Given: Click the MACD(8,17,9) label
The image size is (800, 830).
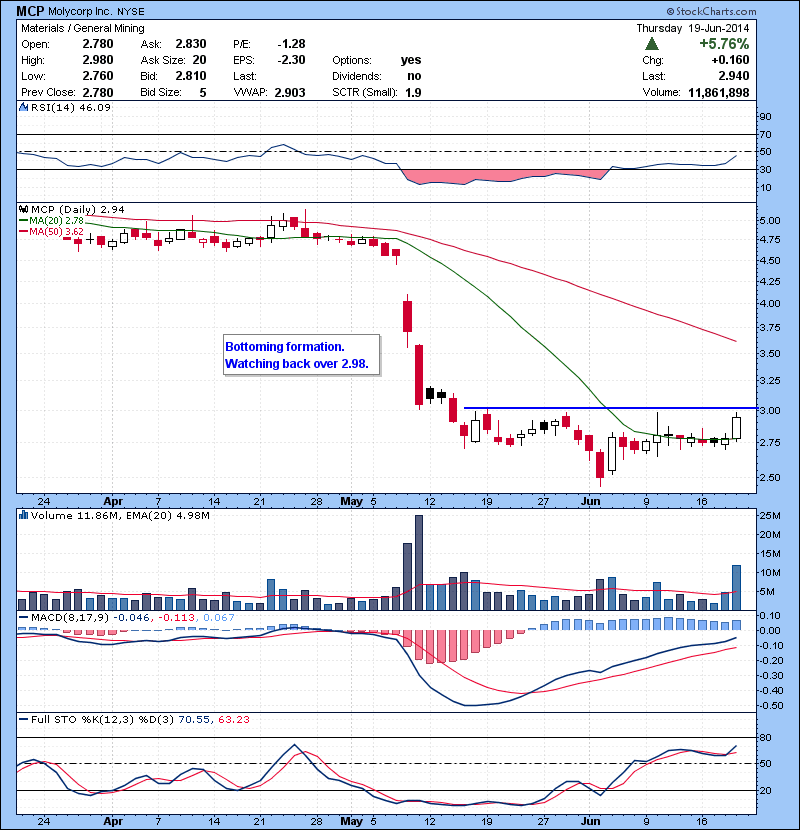Looking at the screenshot, I should coord(70,618).
